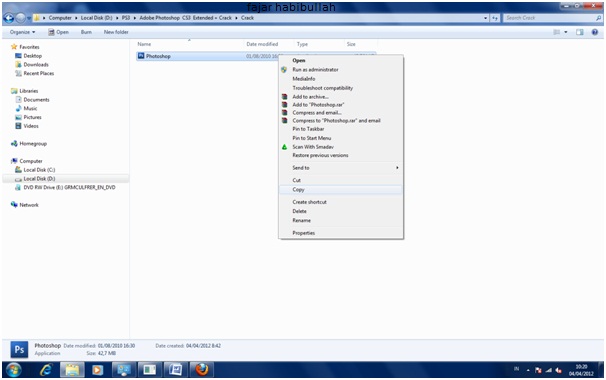Open the view options dropdown arrow
The width and height of the screenshot is (606, 380).
[x=566, y=32]
